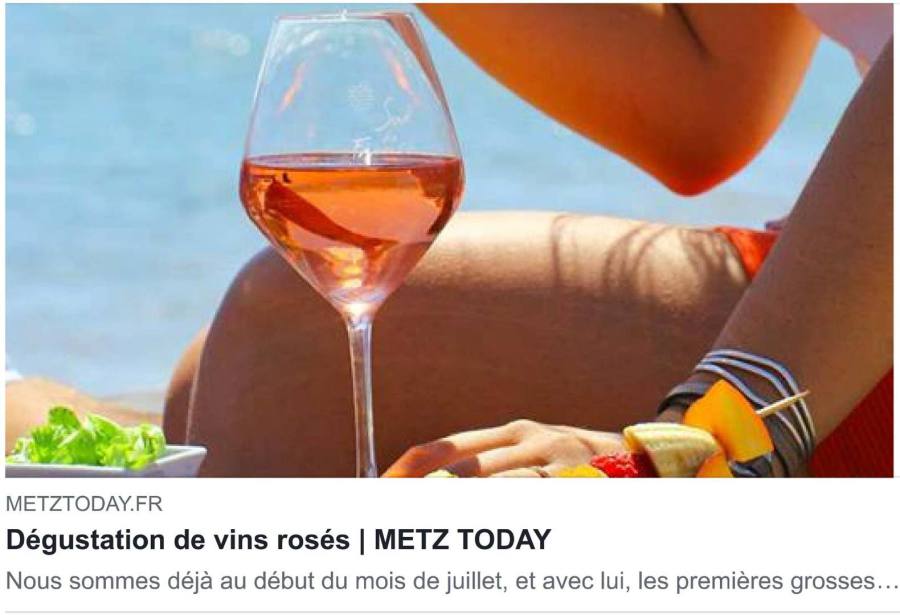The width and height of the screenshot is (900, 615).
Task: Click the green salad in the white dish
Action: pos(89,438)
